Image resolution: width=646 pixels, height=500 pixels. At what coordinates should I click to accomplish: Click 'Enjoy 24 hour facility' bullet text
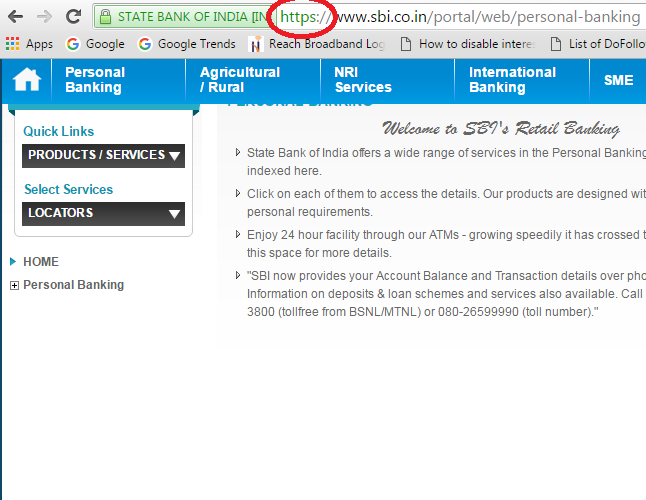pos(446,243)
